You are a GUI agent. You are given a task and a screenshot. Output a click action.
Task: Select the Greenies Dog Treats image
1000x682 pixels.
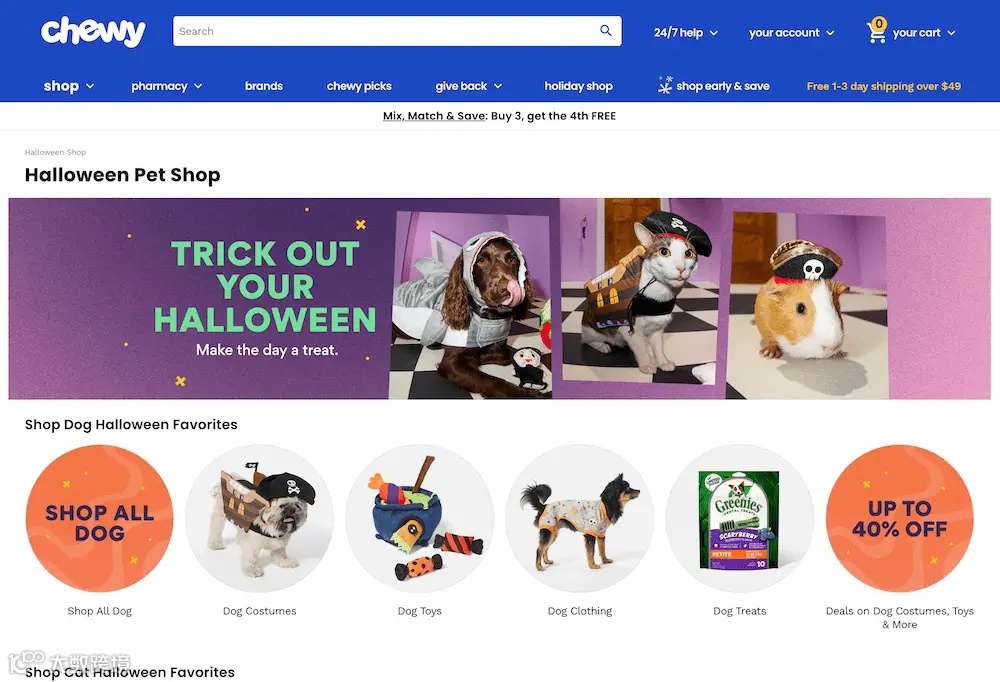click(x=740, y=518)
